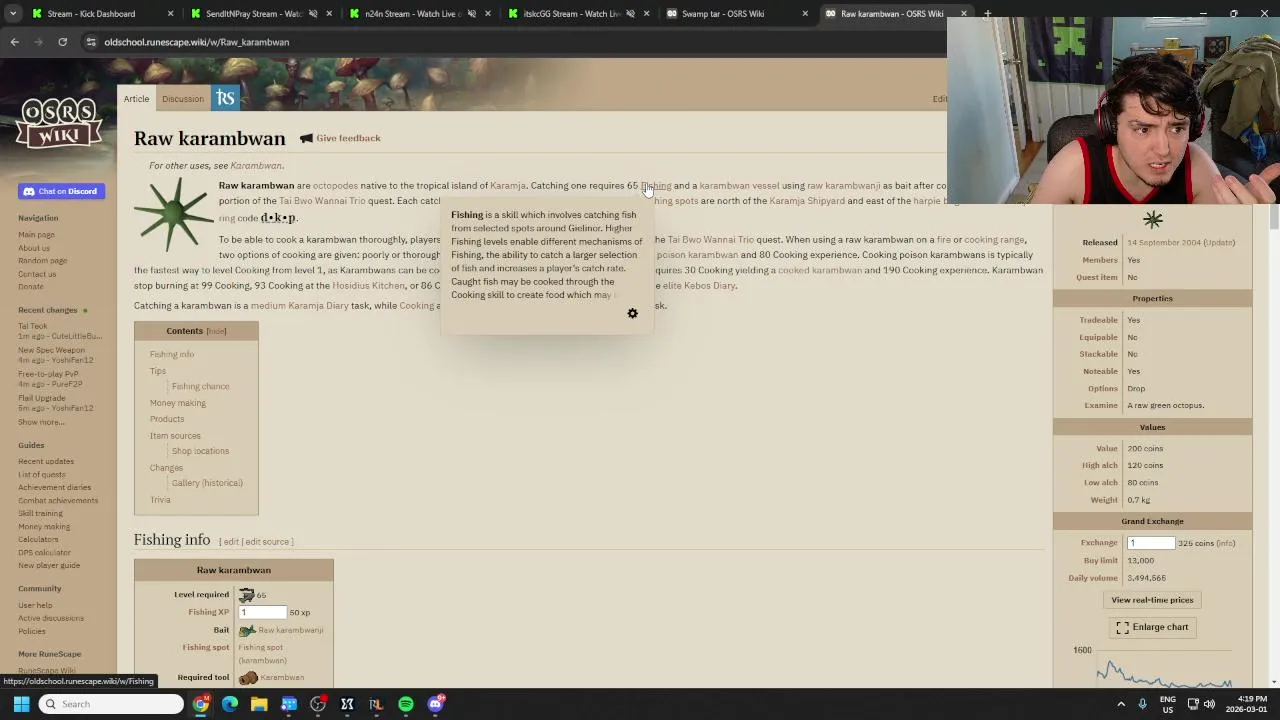The image size is (1280, 720).
Task: Open the Article tab
Action: 136,98
